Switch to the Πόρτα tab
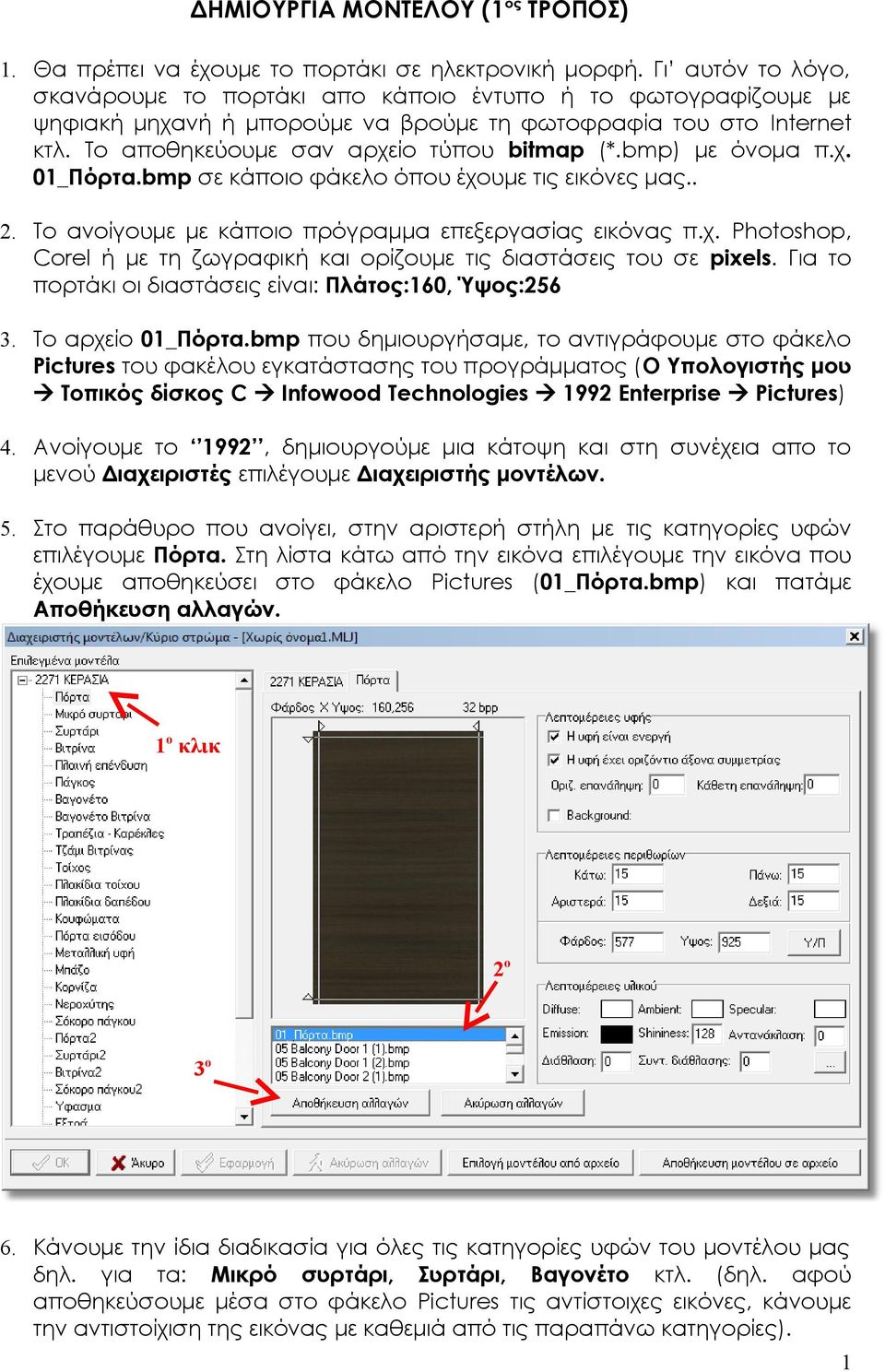The image size is (885, 1372). (x=373, y=680)
